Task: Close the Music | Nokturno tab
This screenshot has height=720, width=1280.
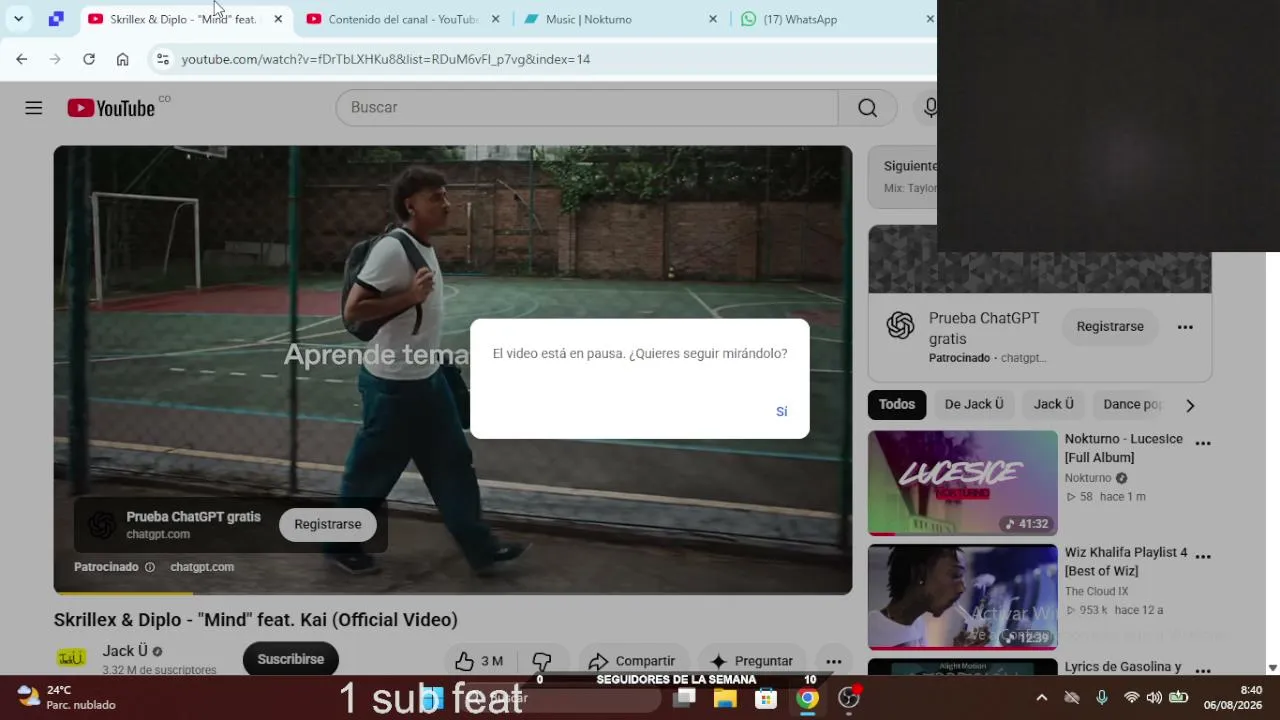Action: [x=713, y=19]
